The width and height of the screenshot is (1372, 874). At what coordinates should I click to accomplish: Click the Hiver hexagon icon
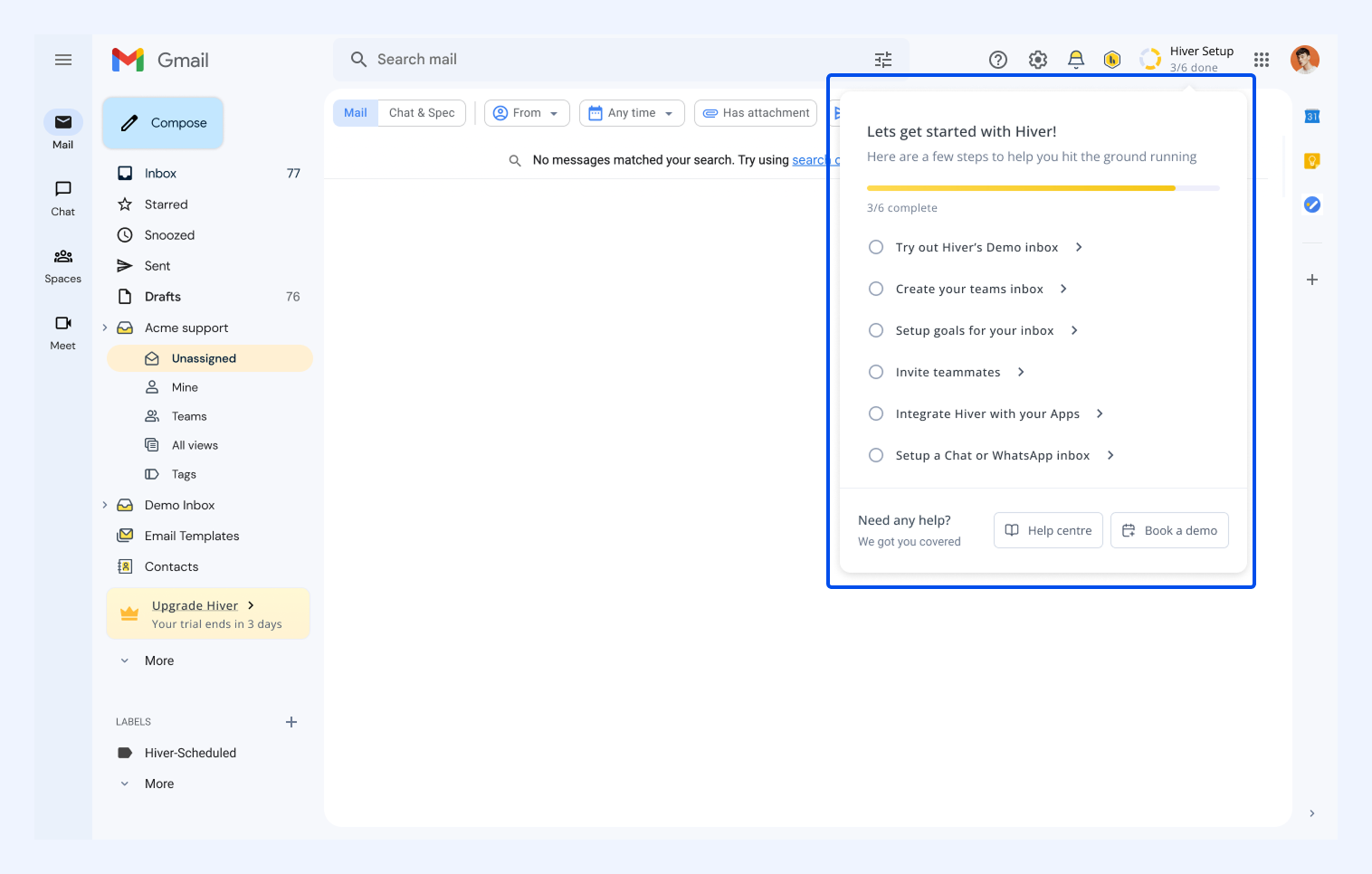click(1112, 60)
